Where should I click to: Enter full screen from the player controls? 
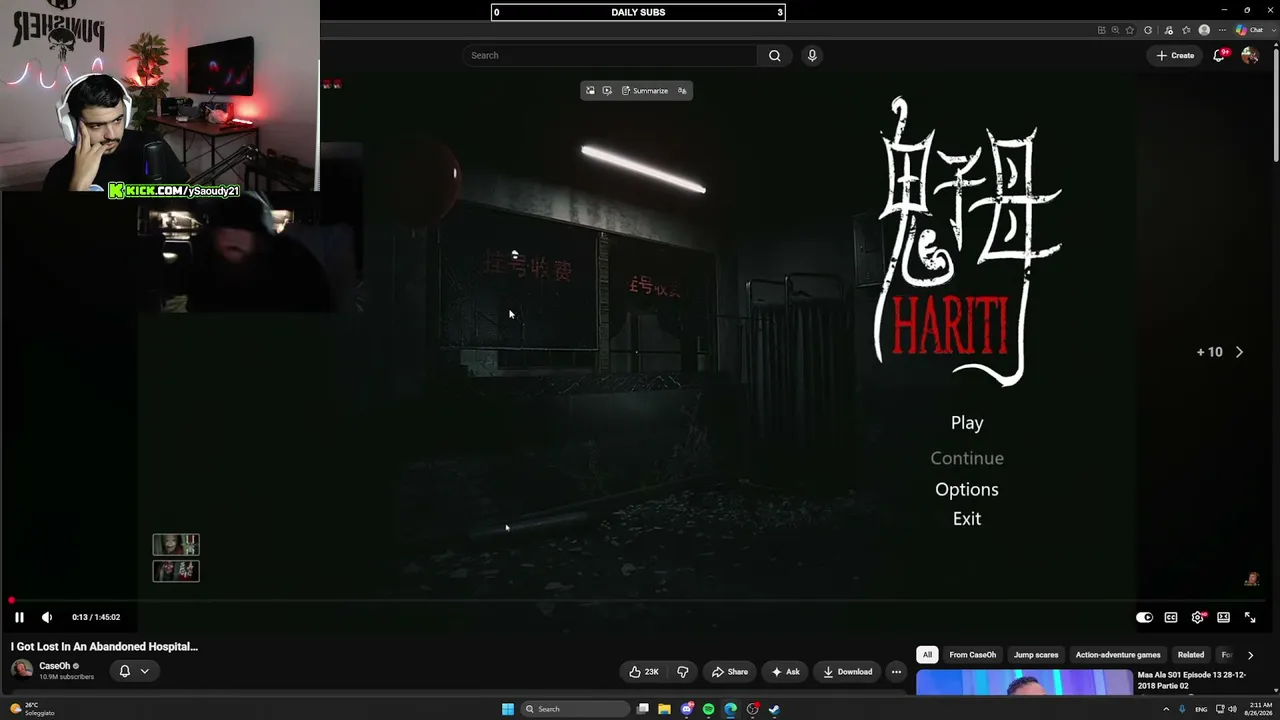(x=1250, y=617)
